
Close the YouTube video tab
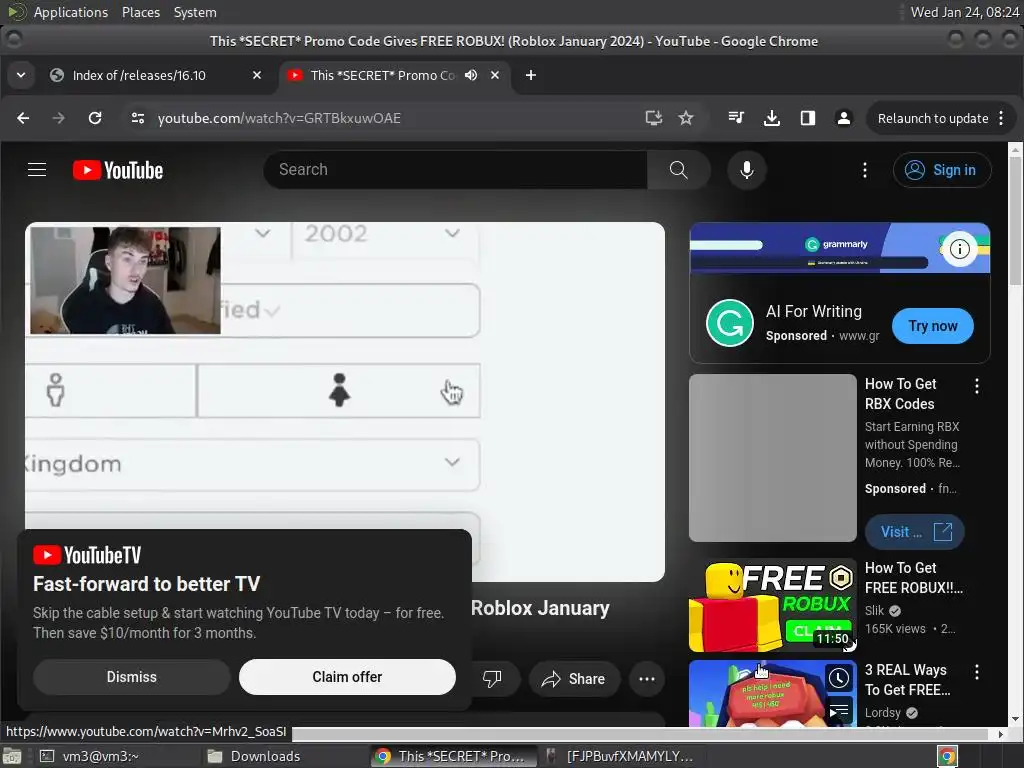click(x=495, y=75)
